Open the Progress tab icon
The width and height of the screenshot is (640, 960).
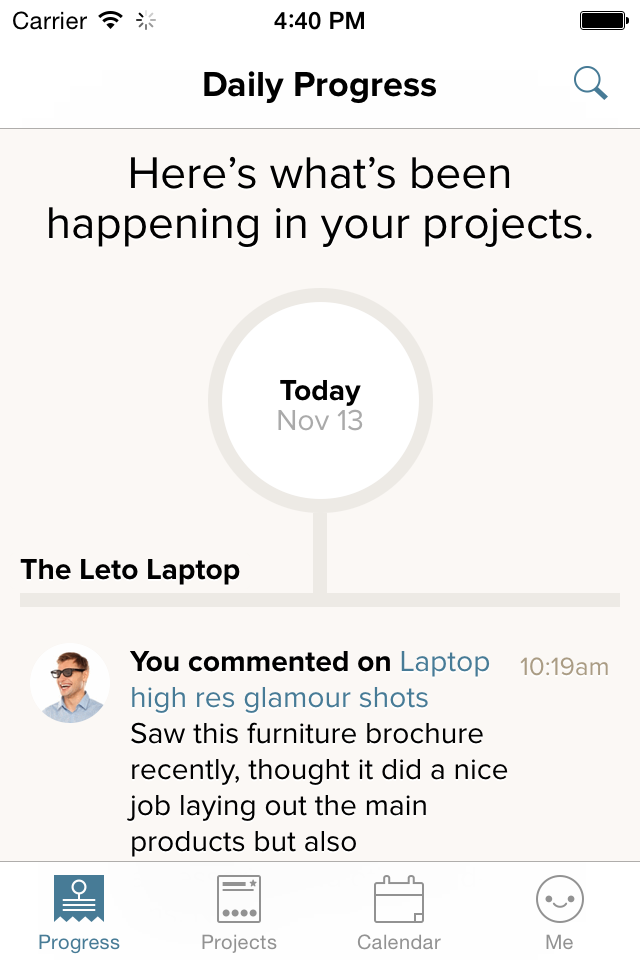point(79,899)
